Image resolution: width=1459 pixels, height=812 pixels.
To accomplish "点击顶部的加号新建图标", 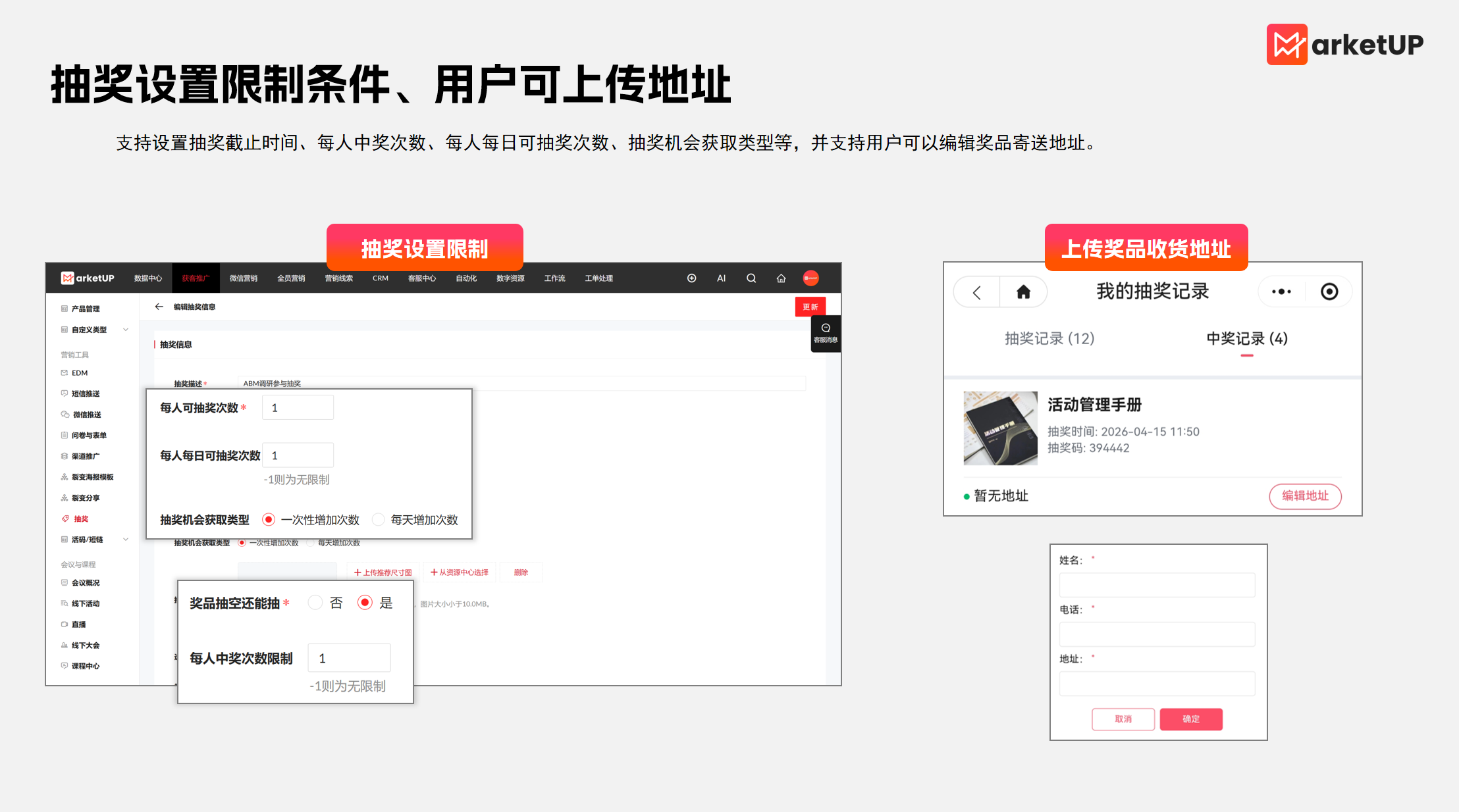I will pos(691,278).
